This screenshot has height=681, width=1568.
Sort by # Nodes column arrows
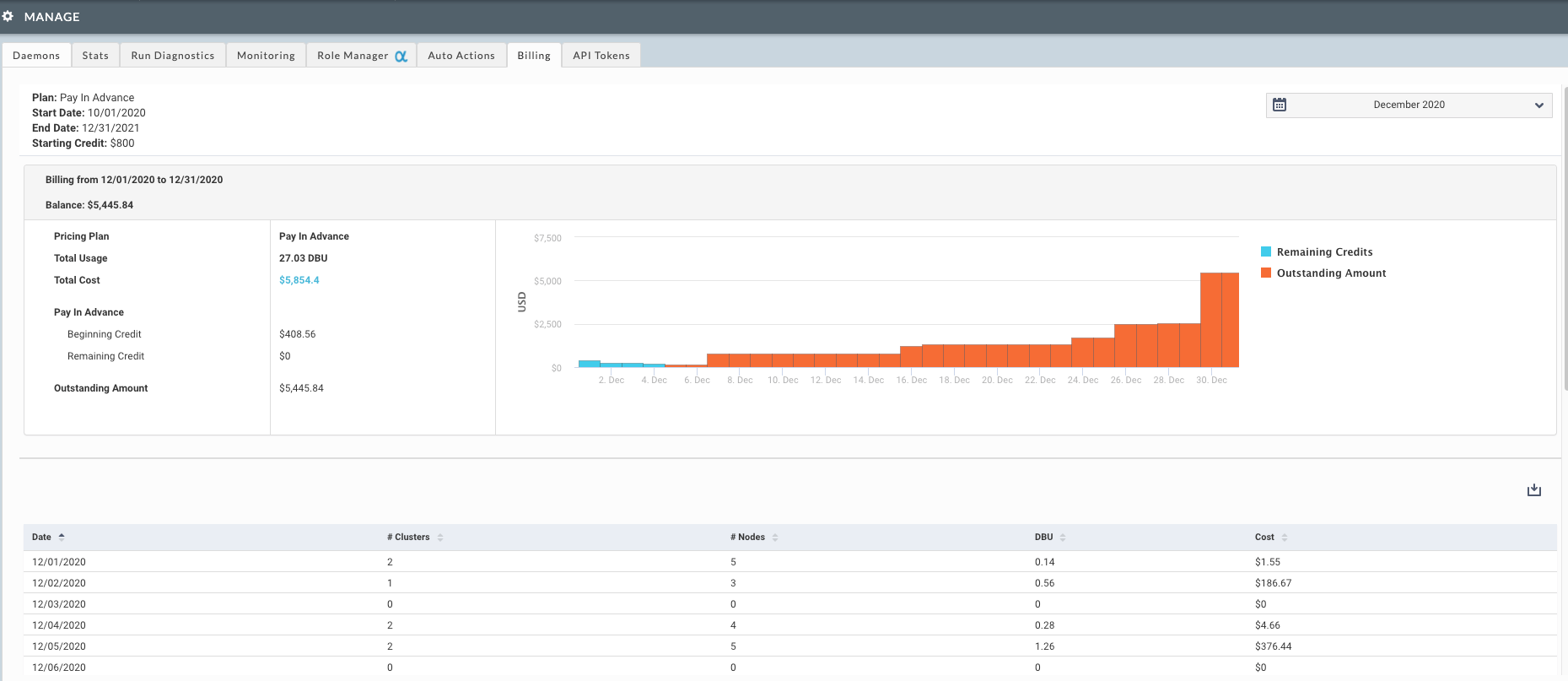point(775,538)
